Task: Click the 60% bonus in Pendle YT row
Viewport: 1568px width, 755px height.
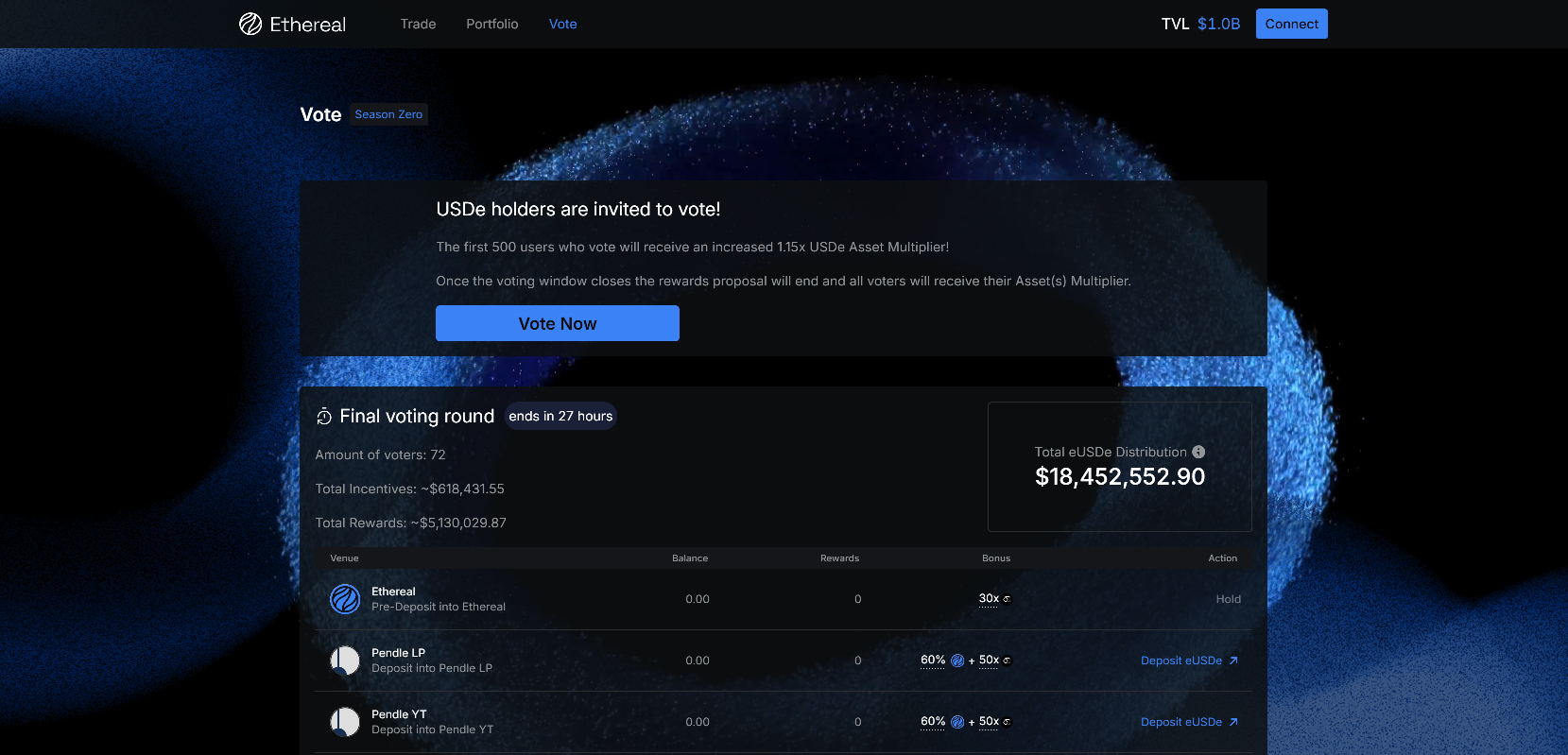Action: 933,721
